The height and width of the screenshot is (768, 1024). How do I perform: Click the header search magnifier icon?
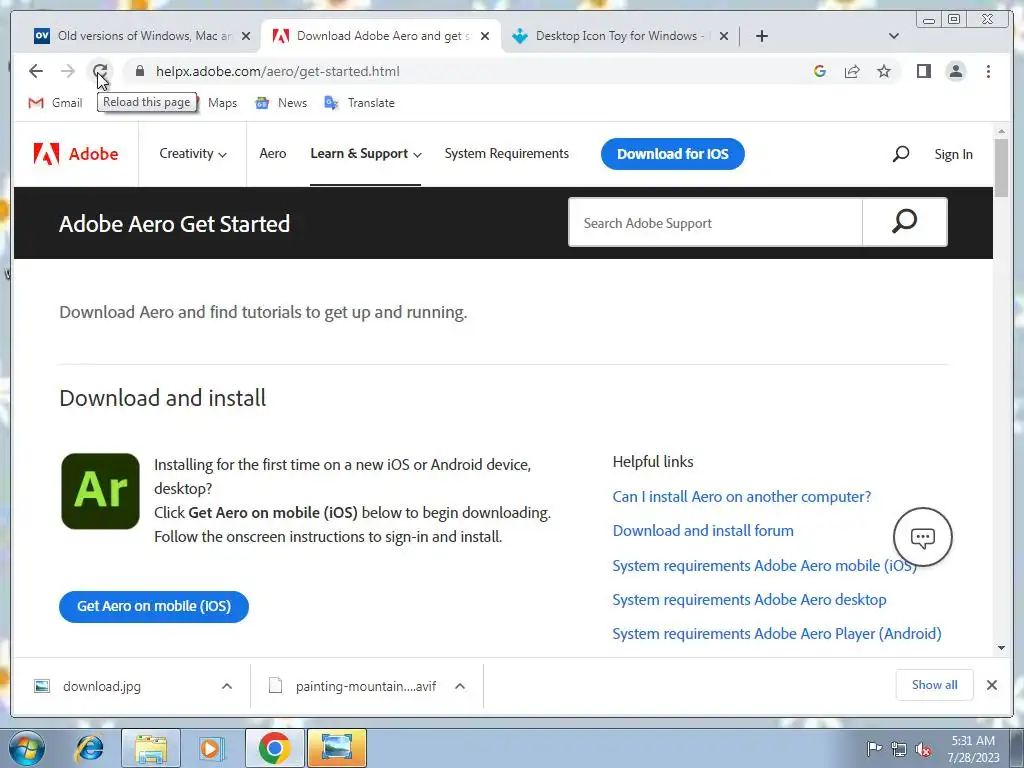pyautogui.click(x=901, y=154)
